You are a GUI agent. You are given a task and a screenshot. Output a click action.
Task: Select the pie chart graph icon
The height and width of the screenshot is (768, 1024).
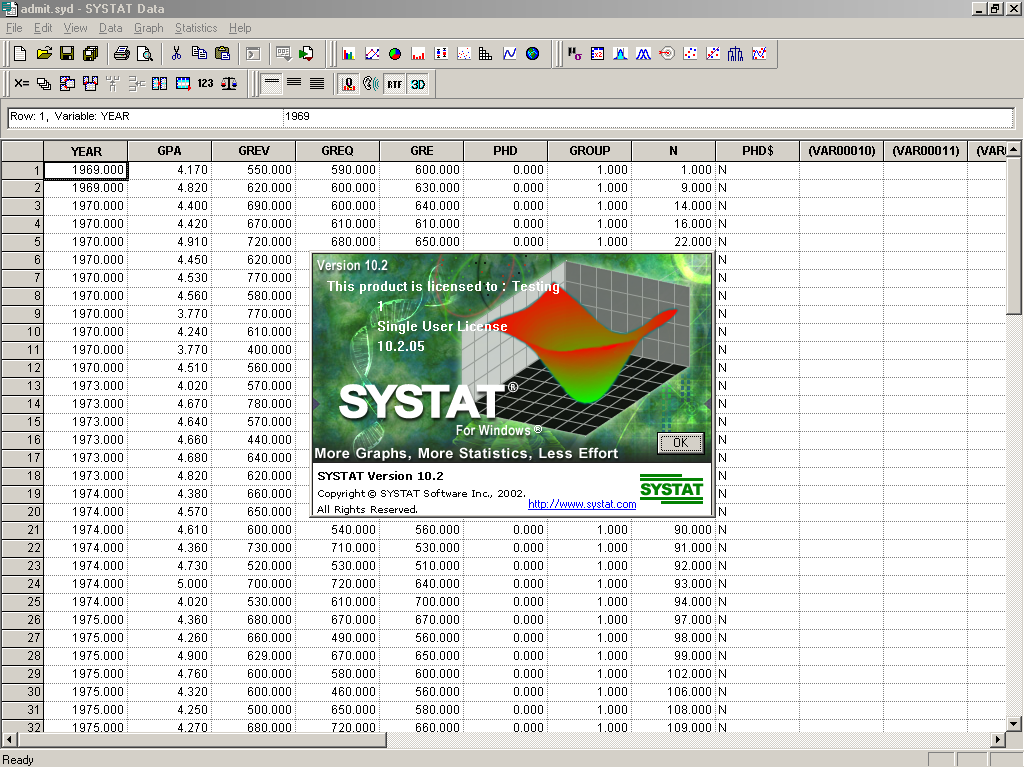(395, 53)
